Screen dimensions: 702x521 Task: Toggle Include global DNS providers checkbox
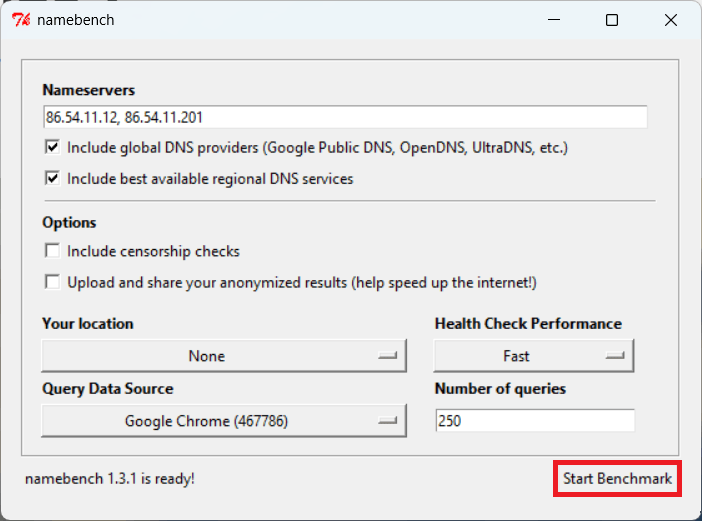pos(52,147)
